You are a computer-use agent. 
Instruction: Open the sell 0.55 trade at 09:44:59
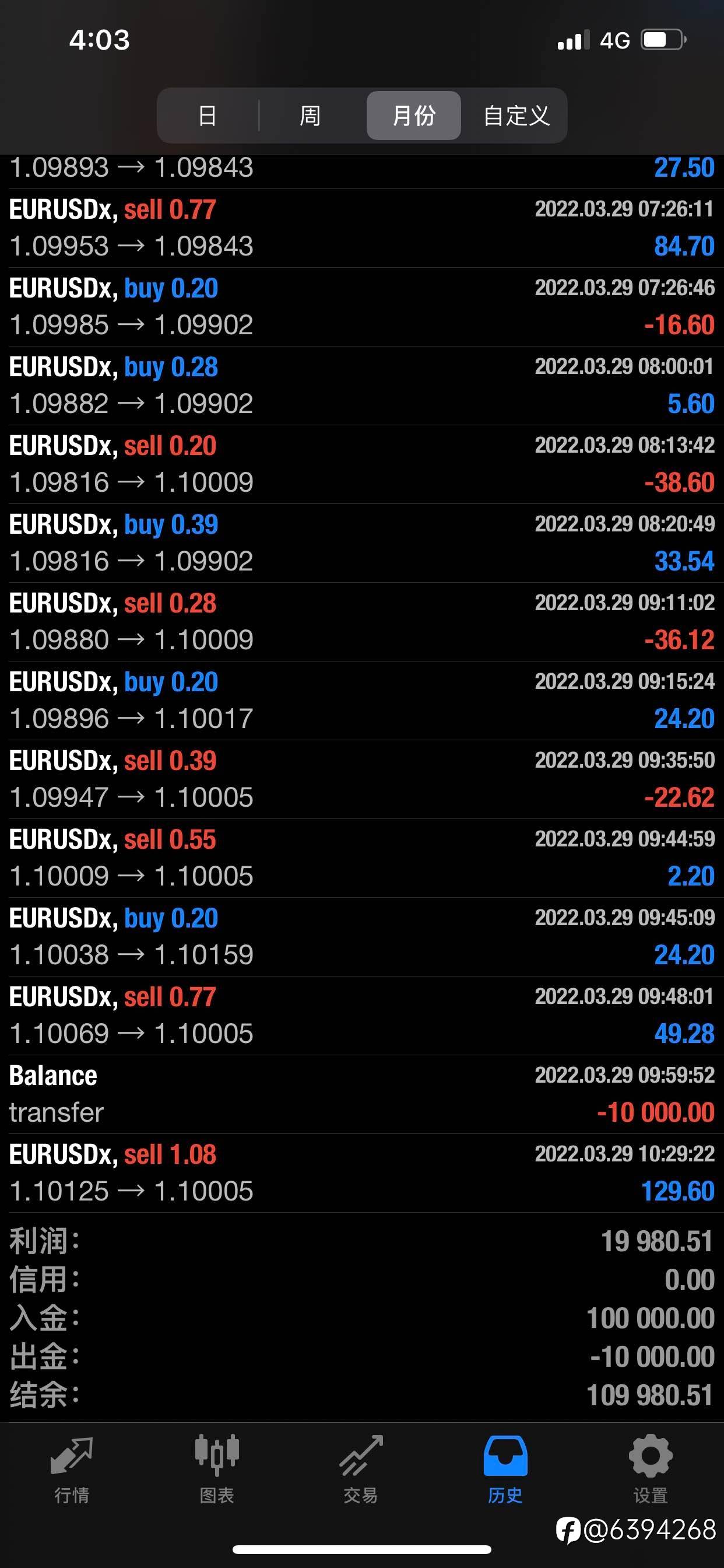coord(362,858)
